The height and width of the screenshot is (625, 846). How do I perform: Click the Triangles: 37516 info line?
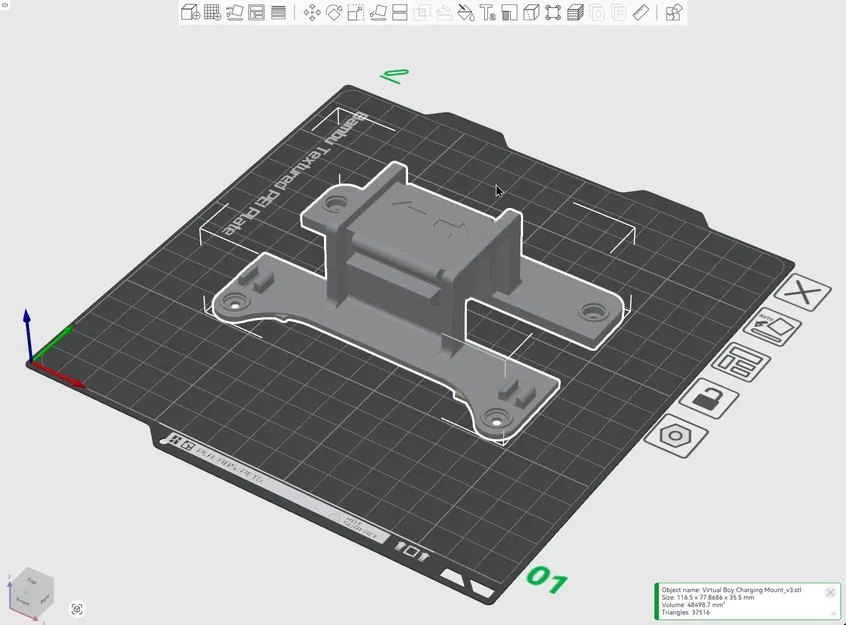click(x=686, y=613)
